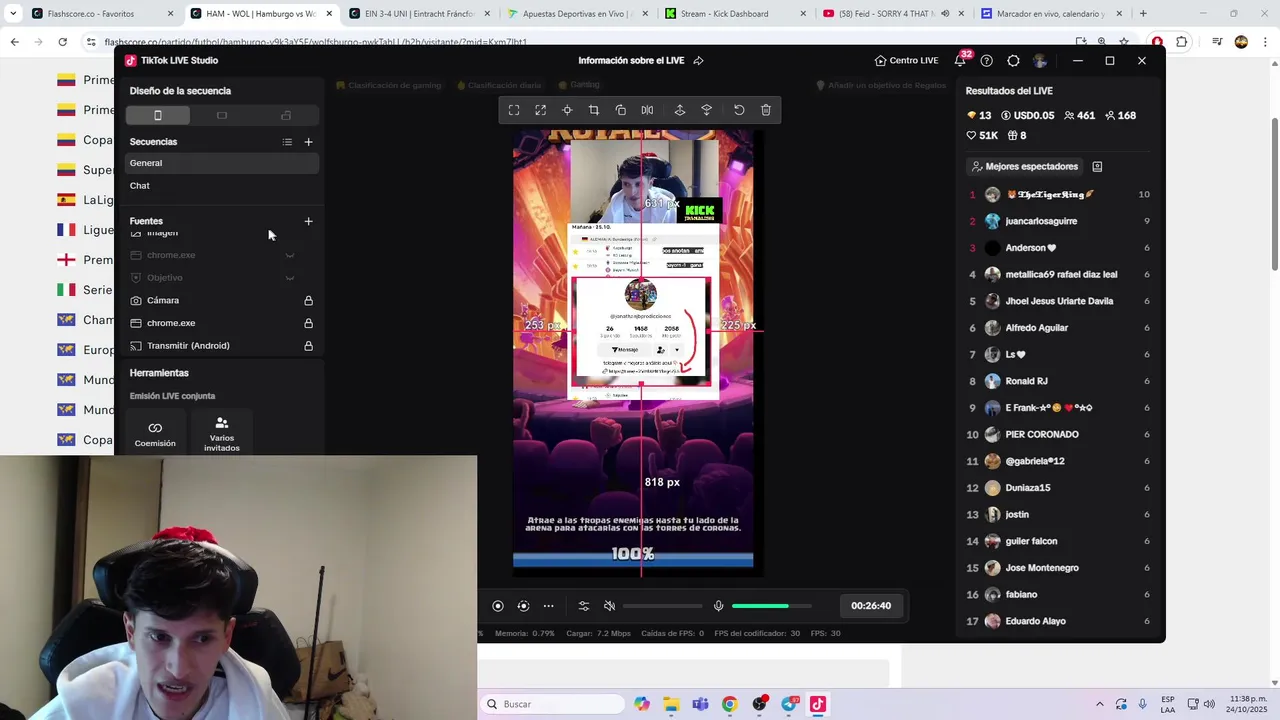Switch to Stream - Kick Dashboard tab
Screen dimensions: 1280x720
pyautogui.click(x=737, y=14)
